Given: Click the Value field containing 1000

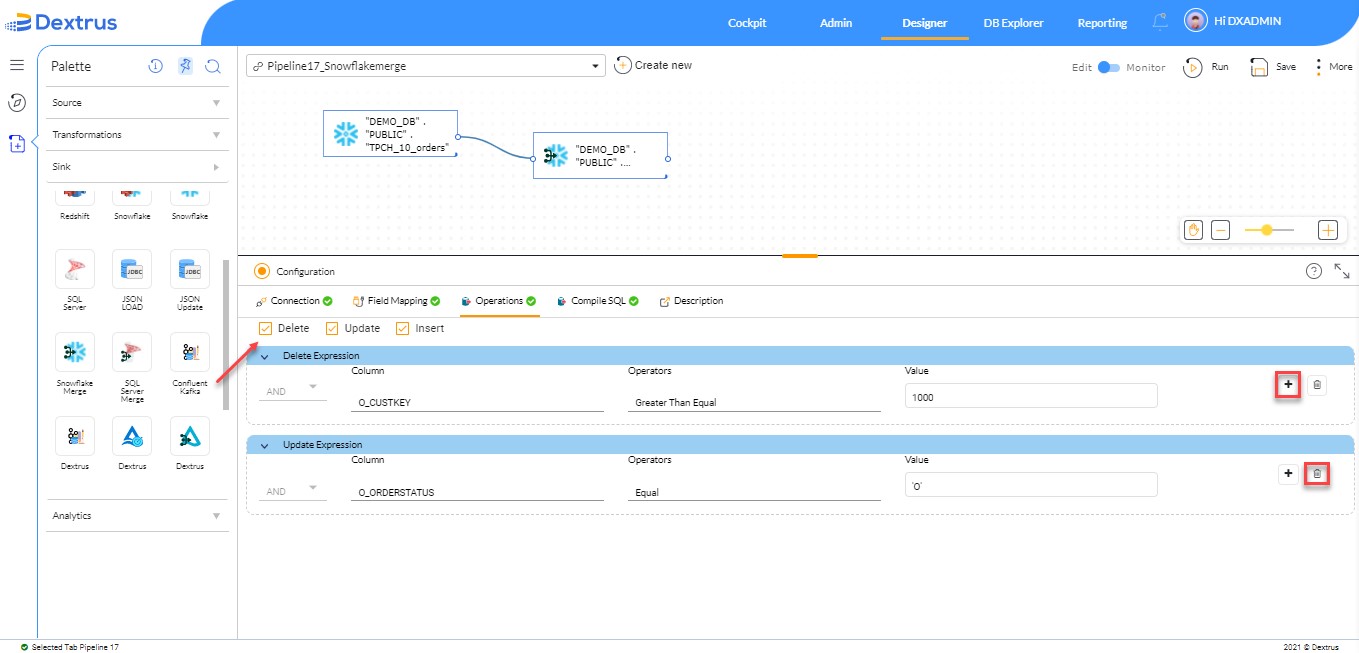Looking at the screenshot, I should (1031, 396).
